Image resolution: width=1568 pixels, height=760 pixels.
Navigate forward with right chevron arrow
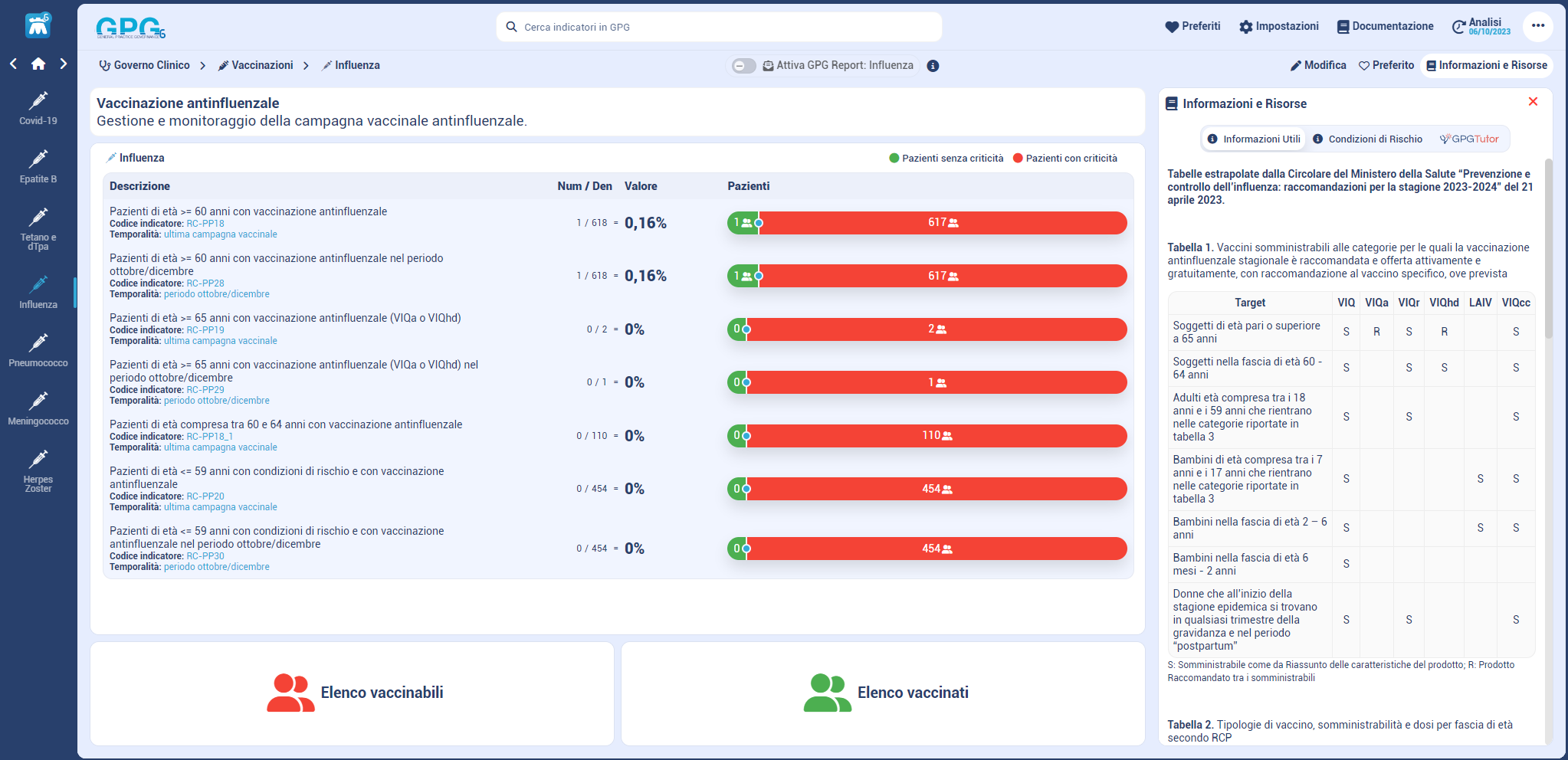(64, 64)
